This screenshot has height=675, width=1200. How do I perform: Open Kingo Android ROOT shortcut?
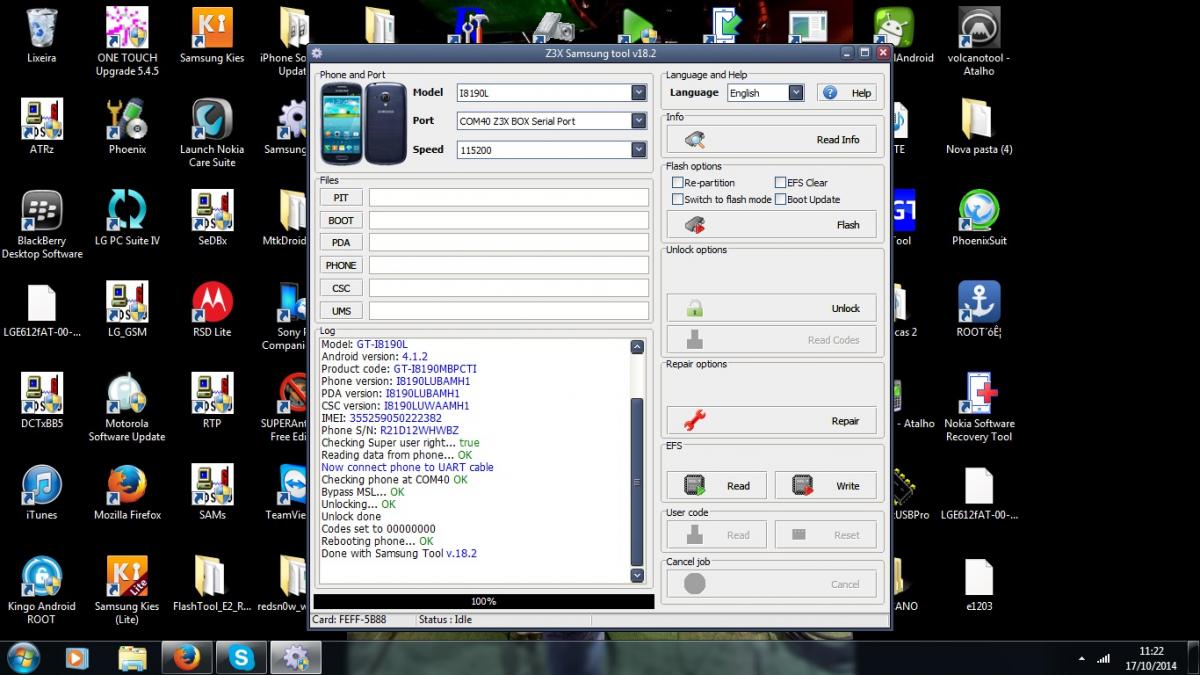click(42, 591)
